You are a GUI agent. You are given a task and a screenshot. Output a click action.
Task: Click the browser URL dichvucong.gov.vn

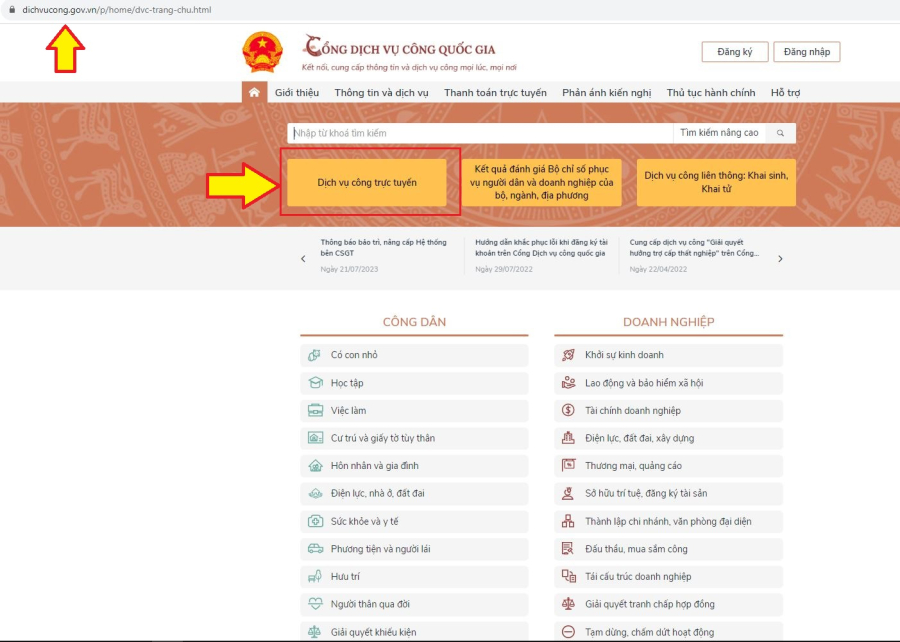click(x=117, y=10)
